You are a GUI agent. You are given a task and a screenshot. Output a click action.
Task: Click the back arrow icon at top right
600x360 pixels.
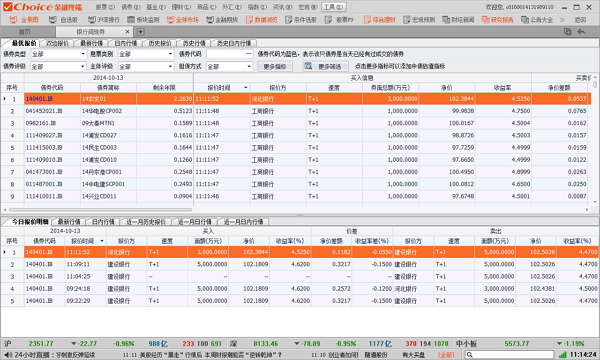tap(582, 32)
